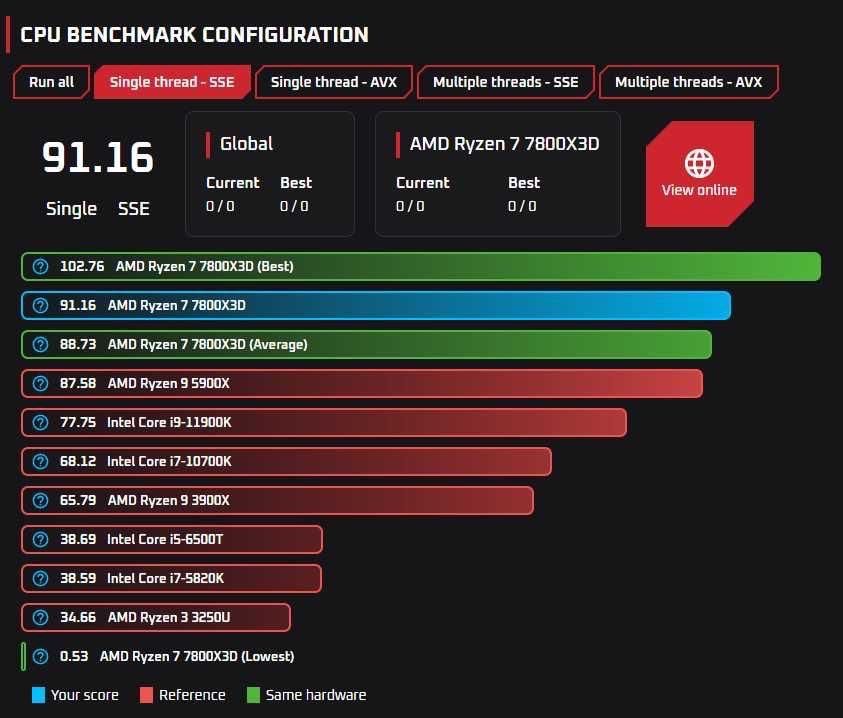Click Global Current 0 / 0 value
The image size is (843, 718).
pyautogui.click(x=220, y=206)
